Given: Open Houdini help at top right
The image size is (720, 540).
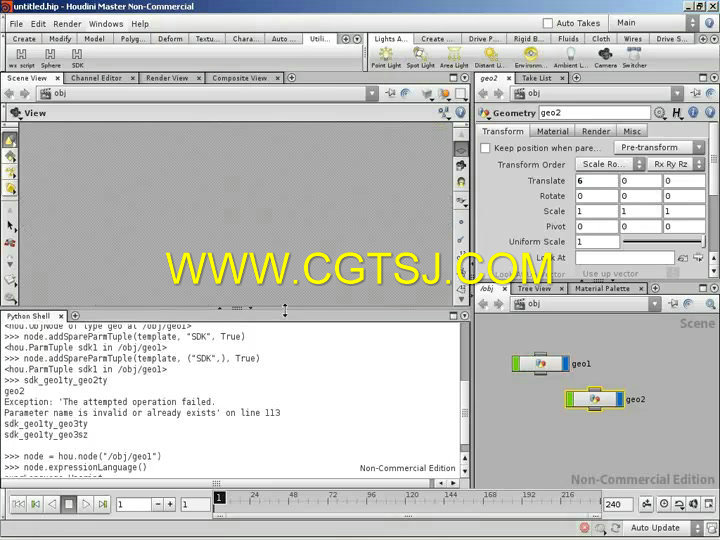Looking at the screenshot, I should tap(709, 23).
